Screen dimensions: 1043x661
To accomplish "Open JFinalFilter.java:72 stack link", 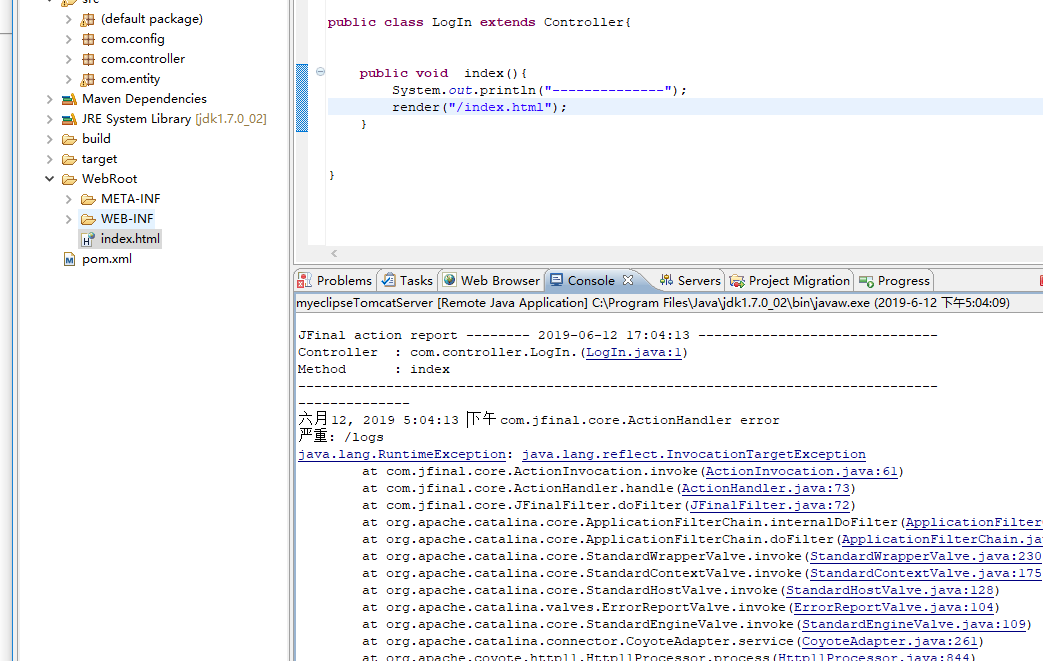I will pyautogui.click(x=770, y=505).
